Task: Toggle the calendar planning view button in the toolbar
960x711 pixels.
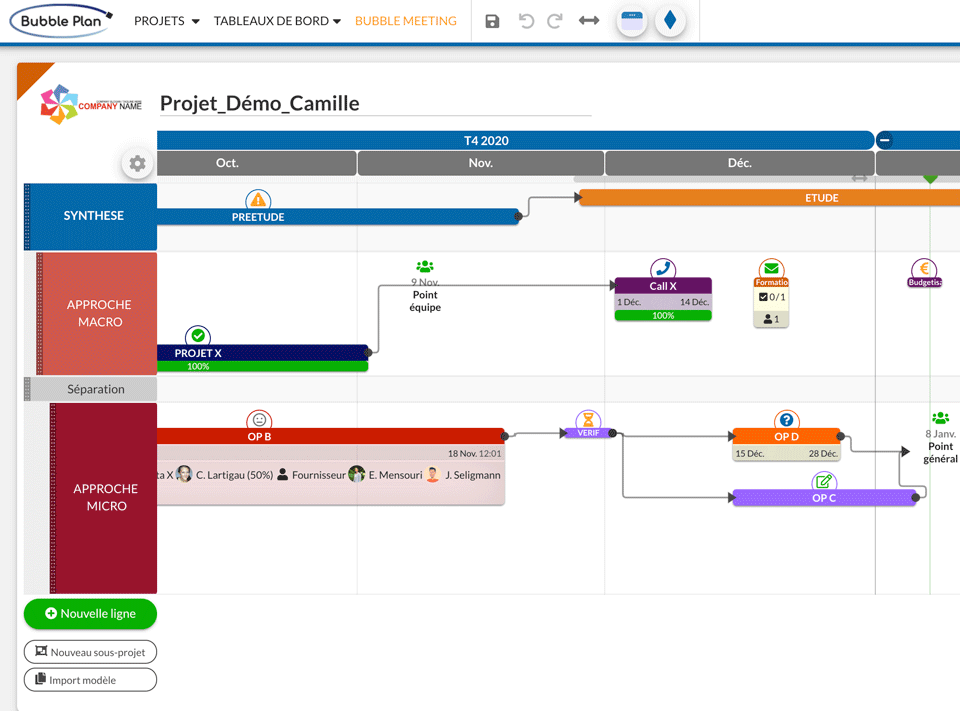Action: tap(633, 19)
